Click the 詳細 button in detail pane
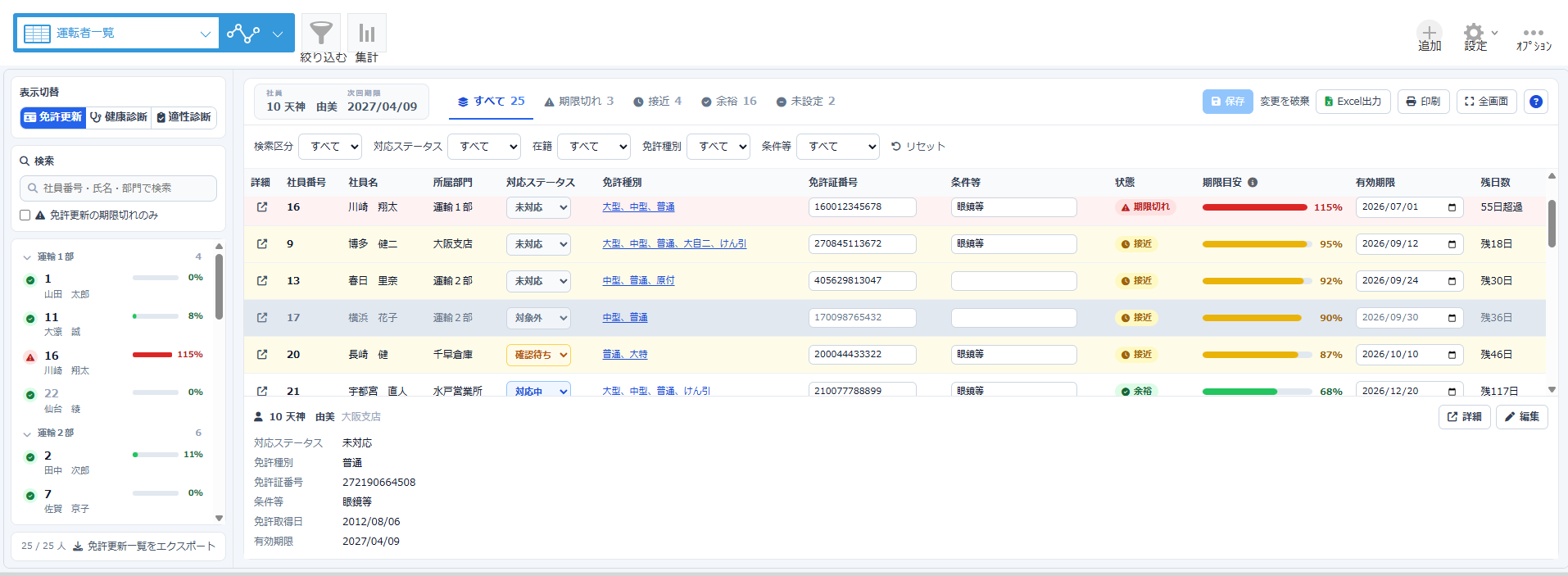 point(1464,417)
